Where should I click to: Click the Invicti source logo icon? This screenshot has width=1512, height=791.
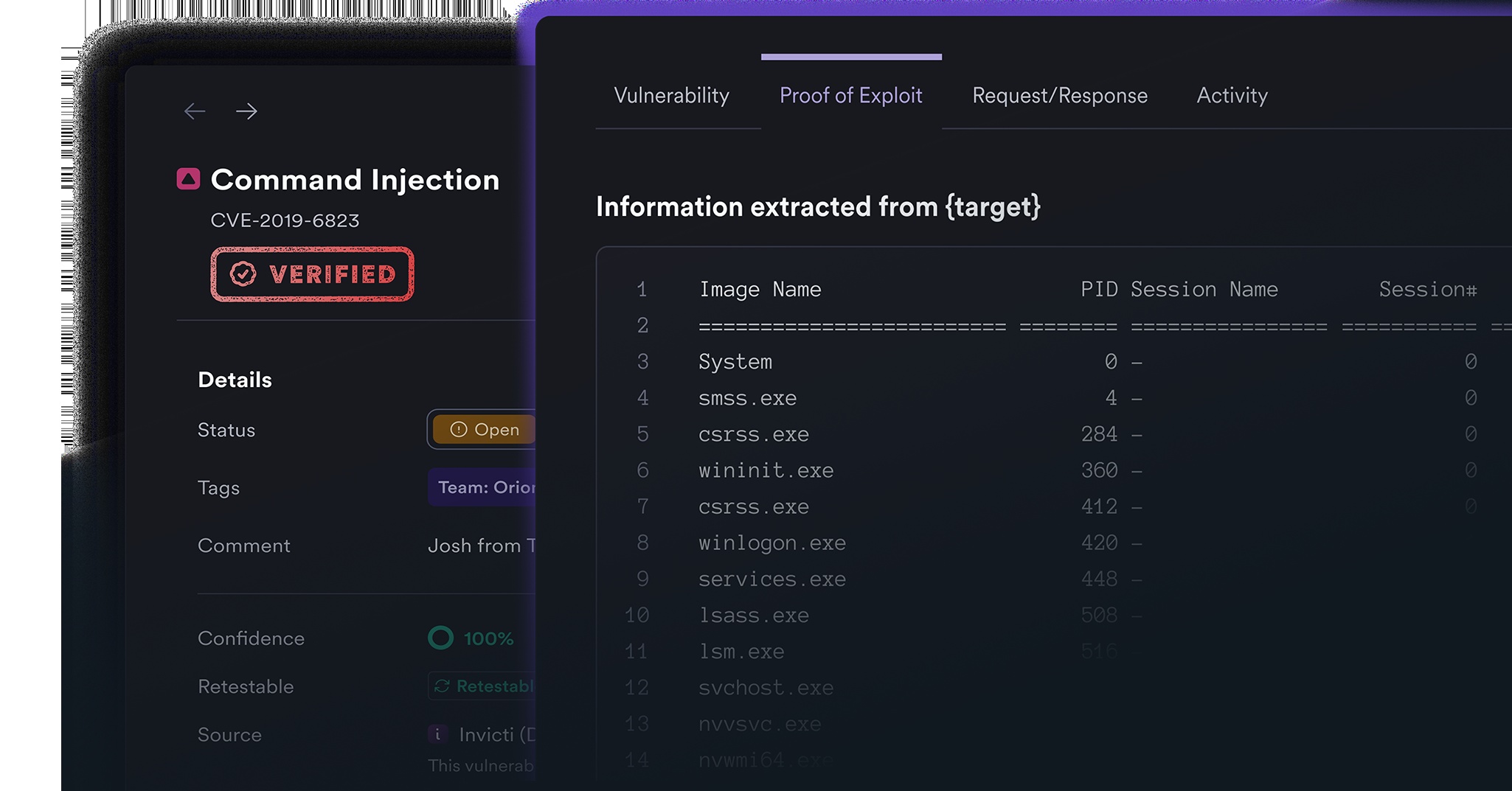point(438,734)
